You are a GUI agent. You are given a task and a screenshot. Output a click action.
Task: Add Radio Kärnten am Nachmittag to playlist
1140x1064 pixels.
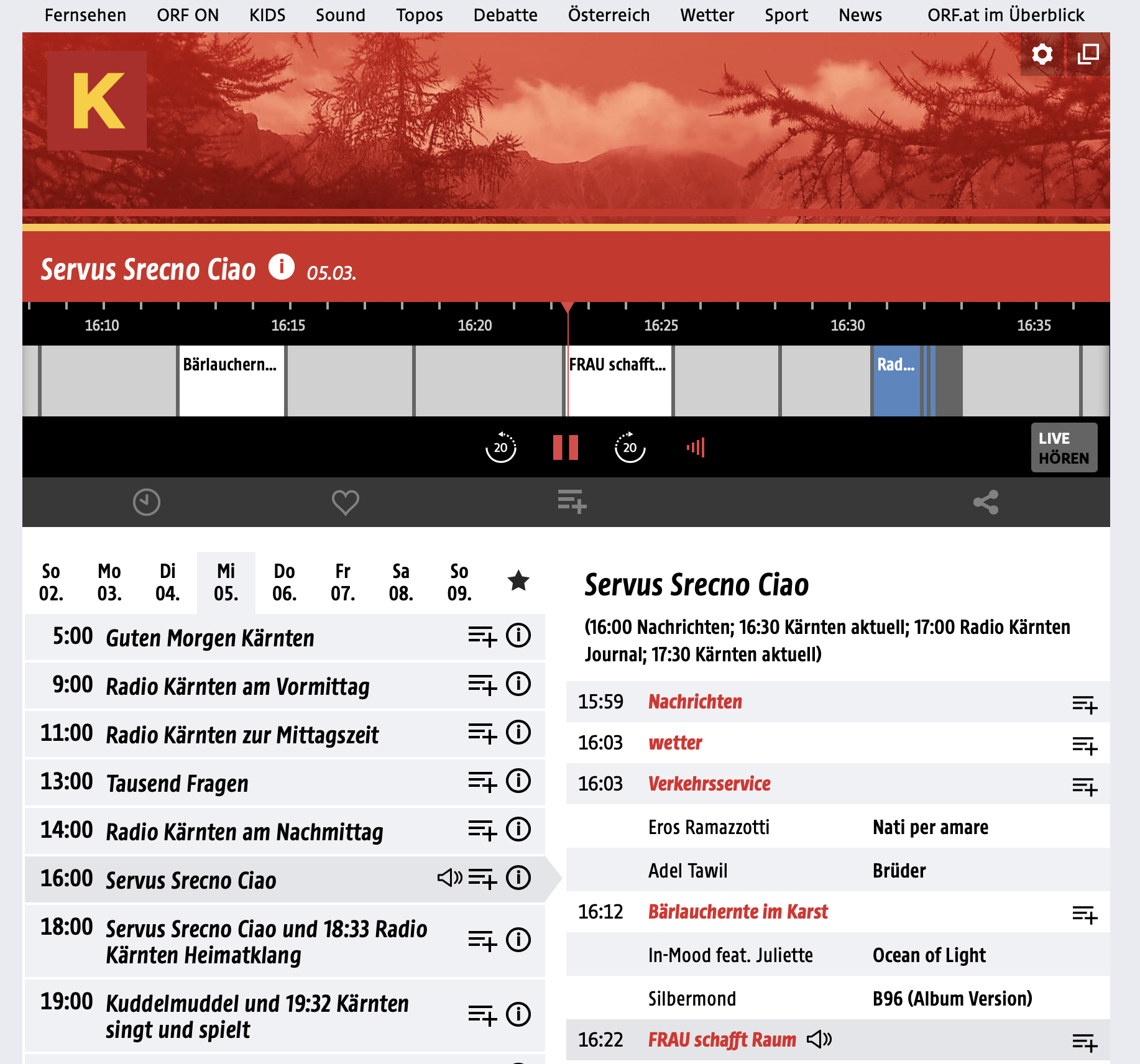click(x=482, y=830)
